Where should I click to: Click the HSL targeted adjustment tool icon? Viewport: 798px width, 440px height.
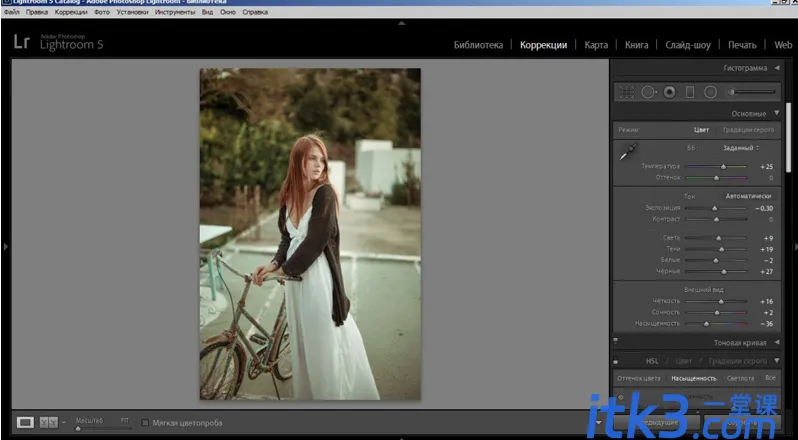(x=620, y=397)
